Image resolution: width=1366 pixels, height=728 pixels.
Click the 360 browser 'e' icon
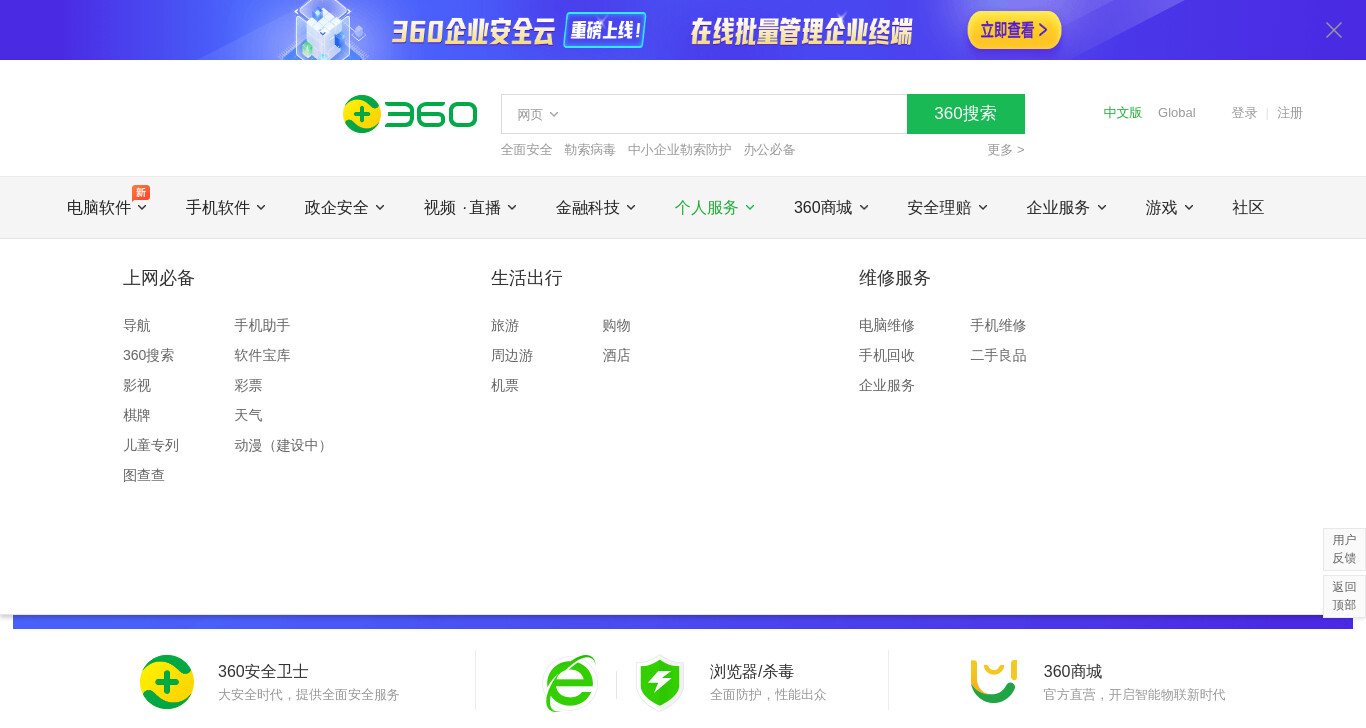570,683
